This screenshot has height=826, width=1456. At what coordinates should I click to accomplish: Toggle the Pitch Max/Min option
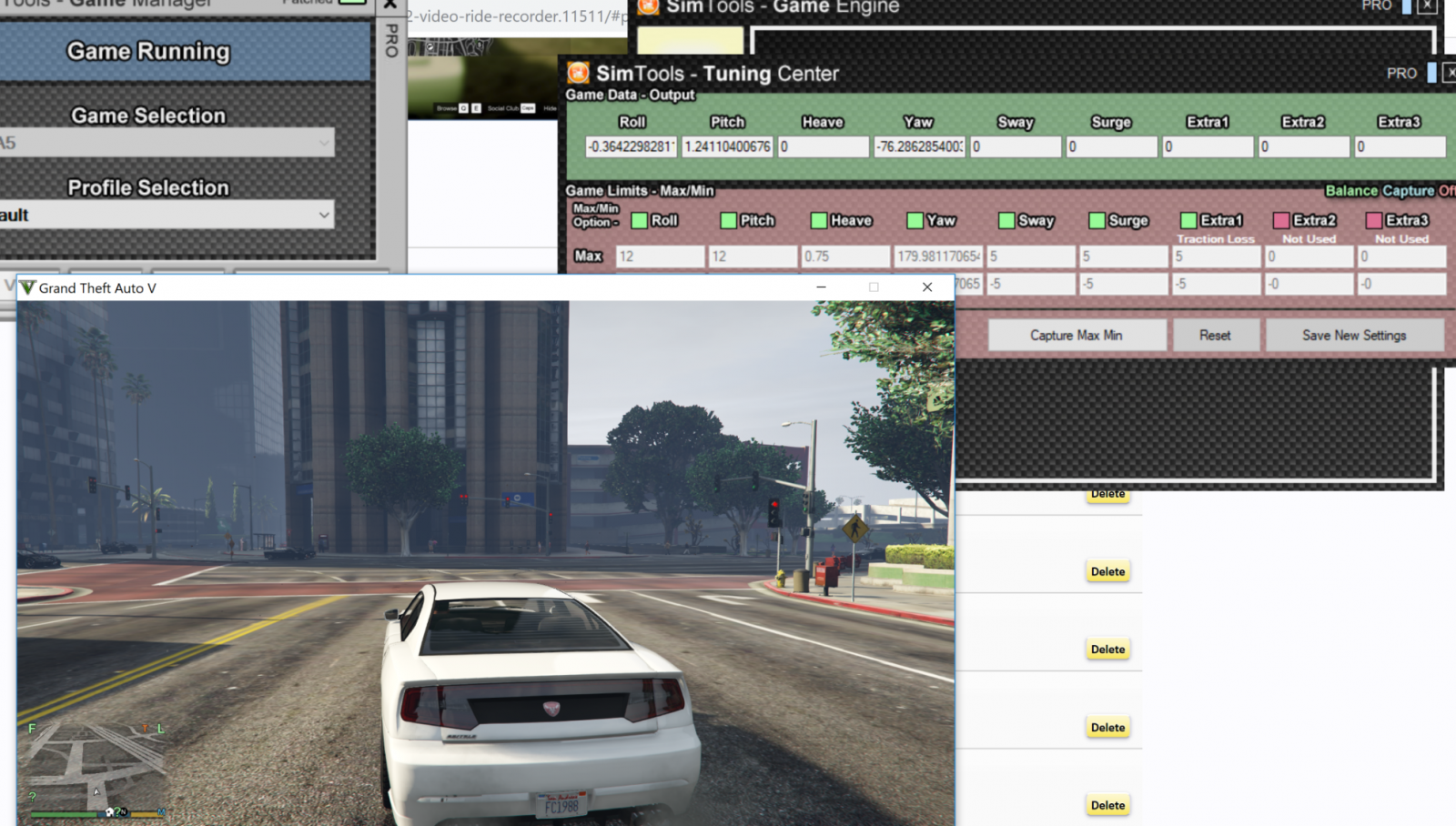pyautogui.click(x=728, y=220)
